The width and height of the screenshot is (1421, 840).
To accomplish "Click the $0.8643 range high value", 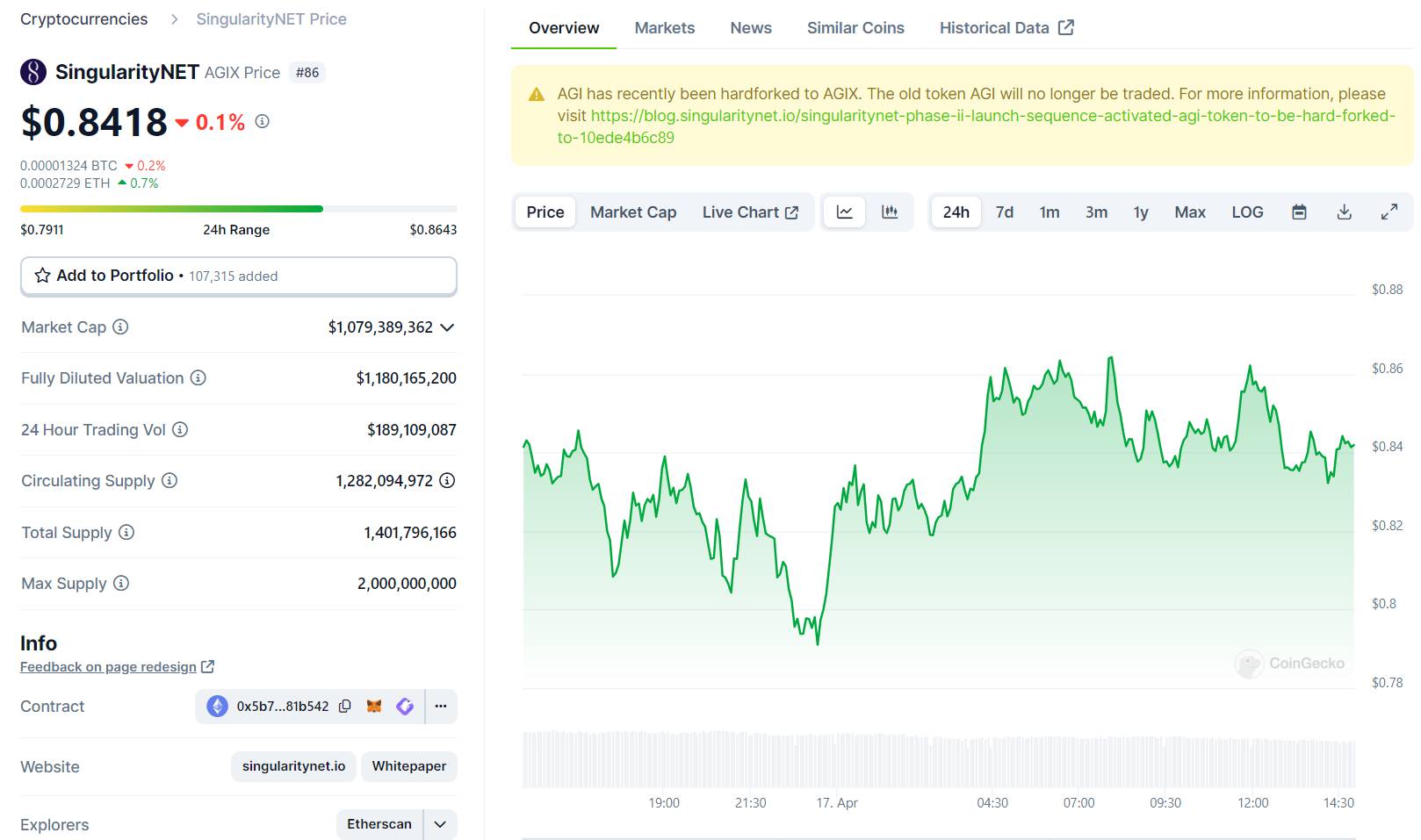I will [433, 229].
